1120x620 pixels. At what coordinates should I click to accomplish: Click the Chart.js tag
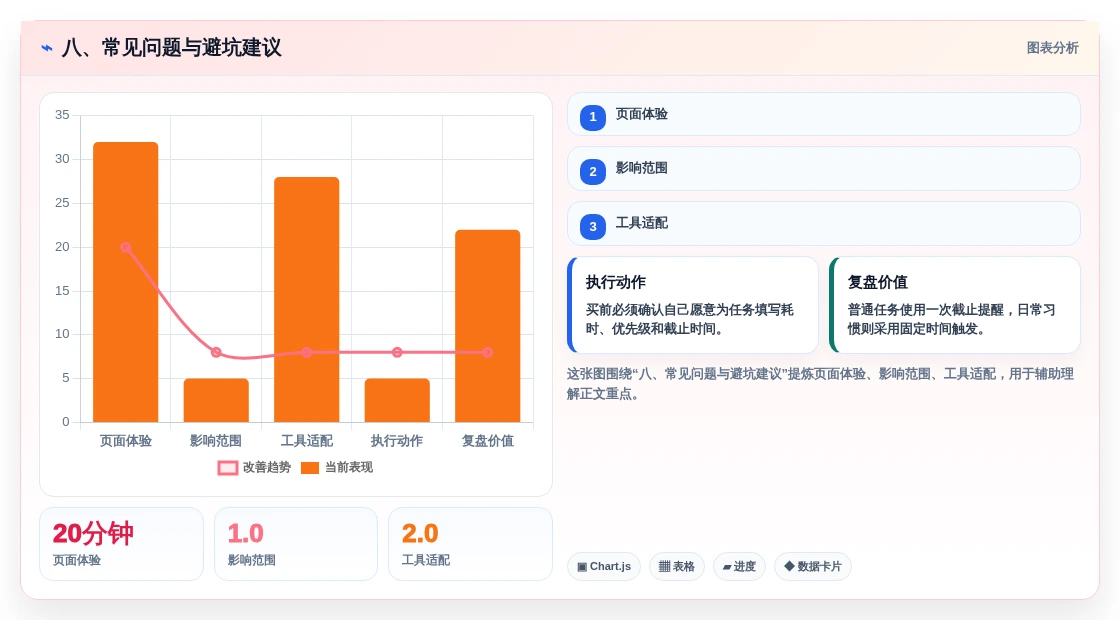tap(604, 566)
